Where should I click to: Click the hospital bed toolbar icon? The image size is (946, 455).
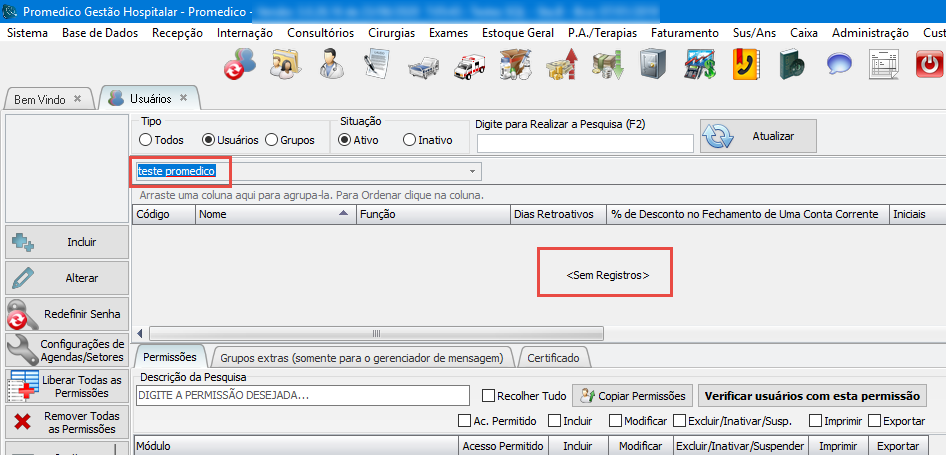424,66
